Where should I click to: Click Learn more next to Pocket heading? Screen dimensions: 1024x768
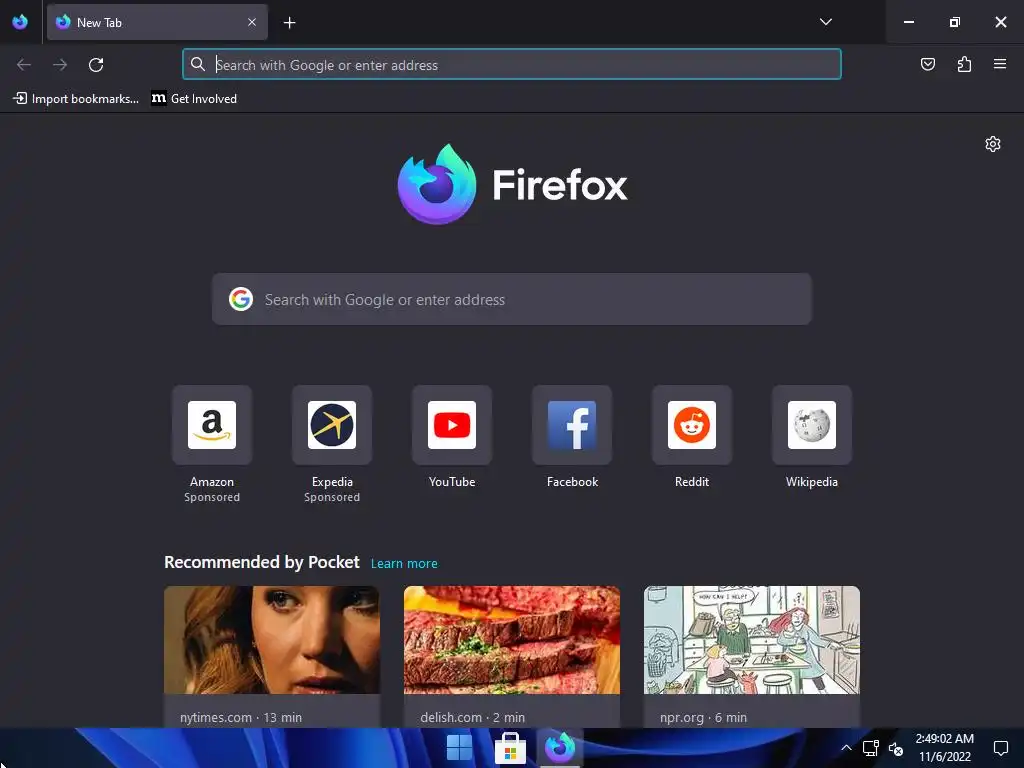coord(404,564)
